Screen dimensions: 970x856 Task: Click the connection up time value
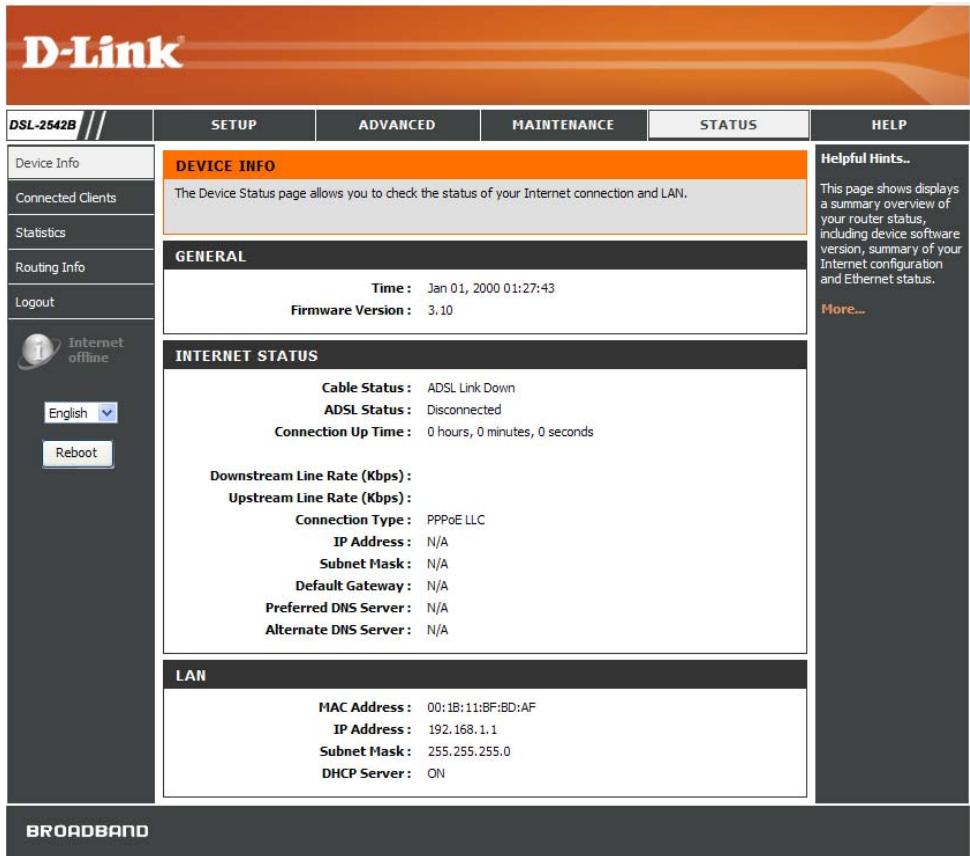510,432
